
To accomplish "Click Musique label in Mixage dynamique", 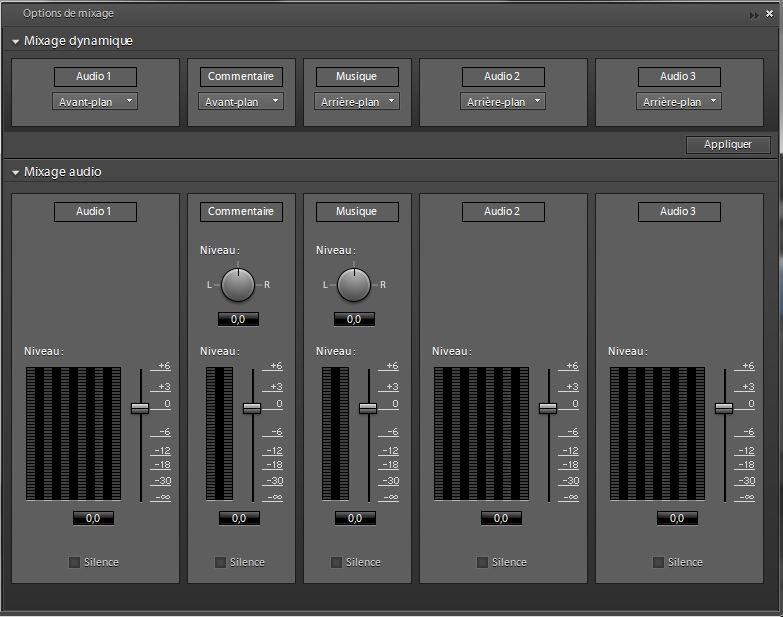I will (357, 76).
